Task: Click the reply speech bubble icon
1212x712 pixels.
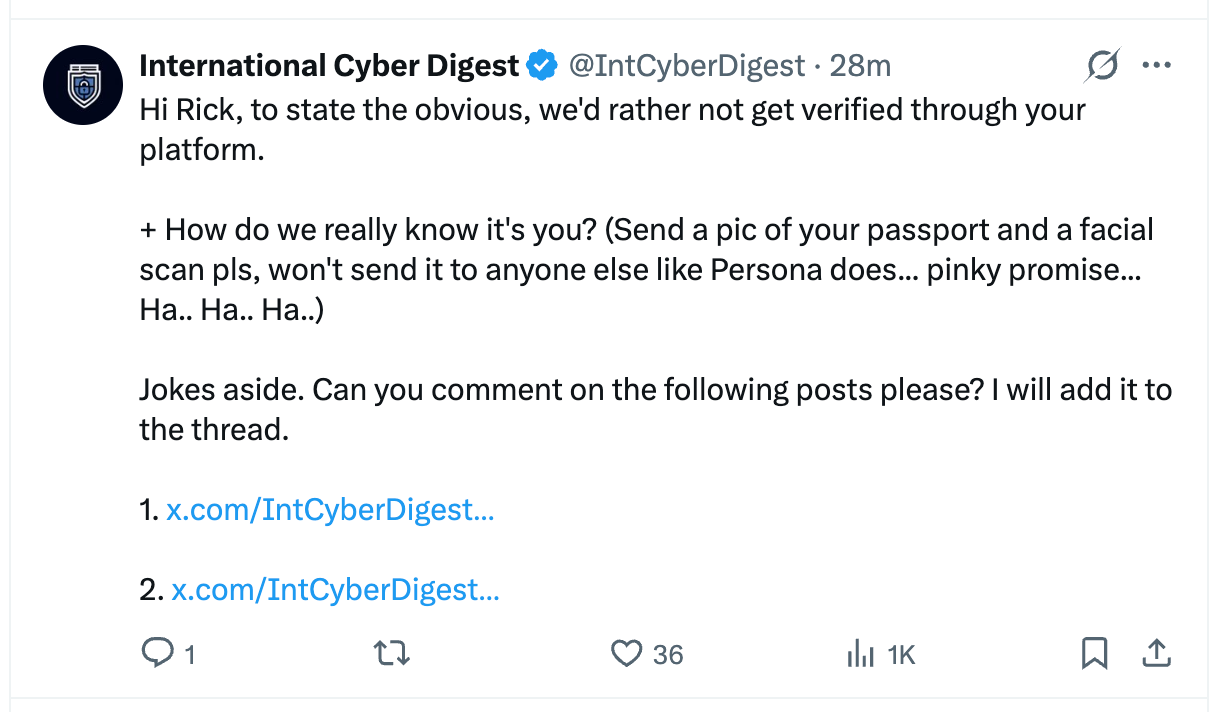Action: [x=158, y=654]
